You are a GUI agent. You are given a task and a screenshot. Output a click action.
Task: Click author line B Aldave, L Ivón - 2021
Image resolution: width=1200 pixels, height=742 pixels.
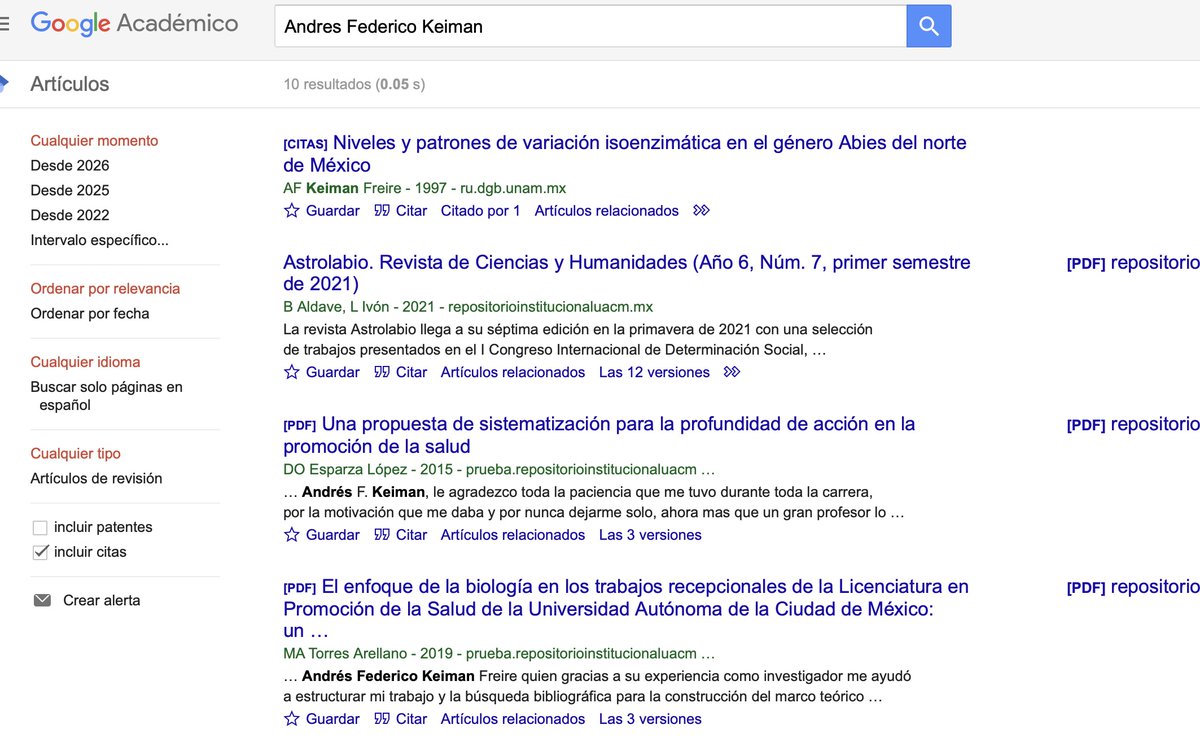click(x=468, y=307)
